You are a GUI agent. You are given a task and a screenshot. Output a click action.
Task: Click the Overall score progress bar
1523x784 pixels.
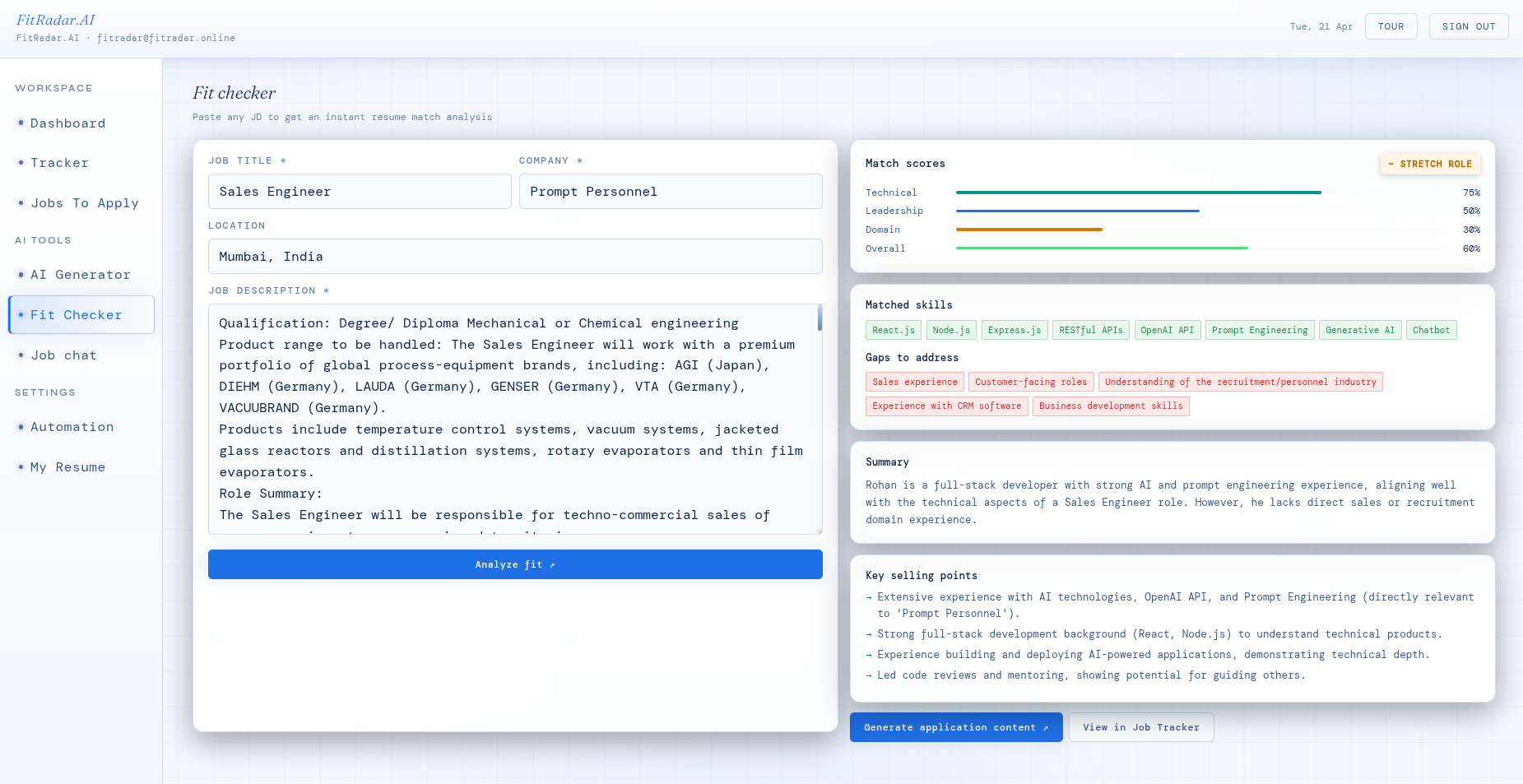click(1200, 248)
